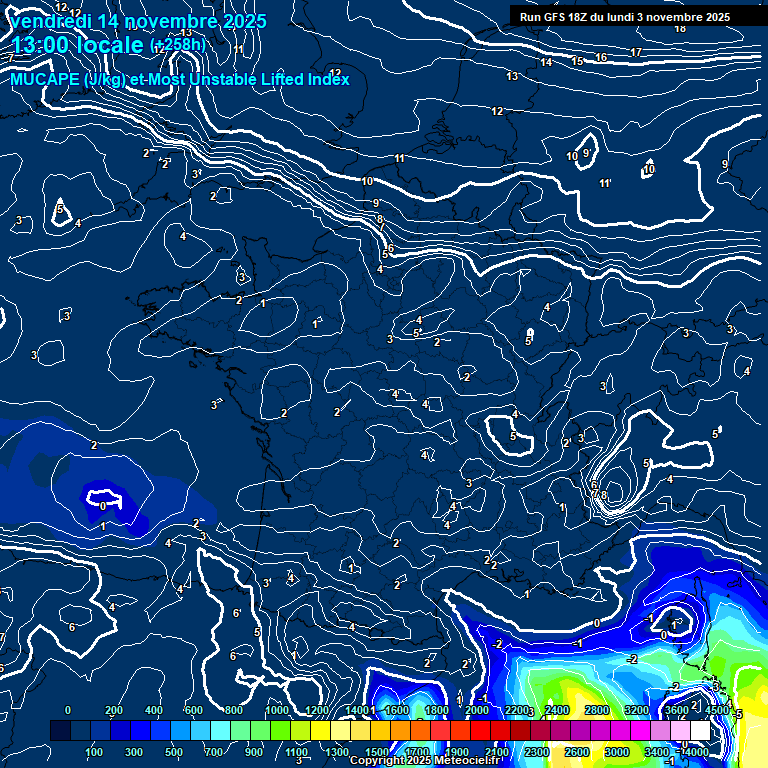Click the contour label '-5' at the right edge
The width and height of the screenshot is (768, 768).
click(738, 714)
